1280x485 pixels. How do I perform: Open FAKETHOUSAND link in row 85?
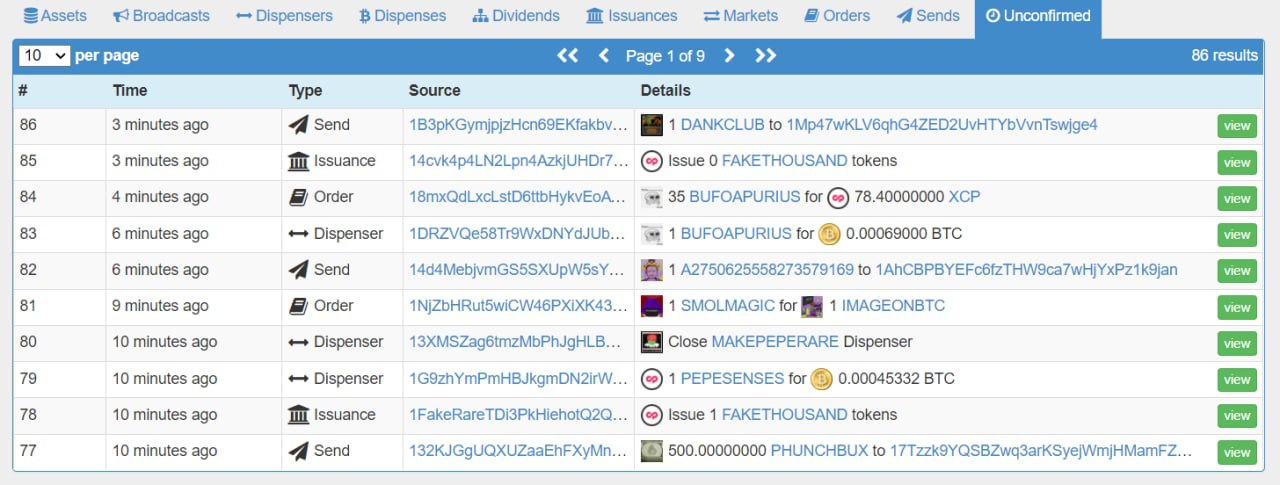784,161
